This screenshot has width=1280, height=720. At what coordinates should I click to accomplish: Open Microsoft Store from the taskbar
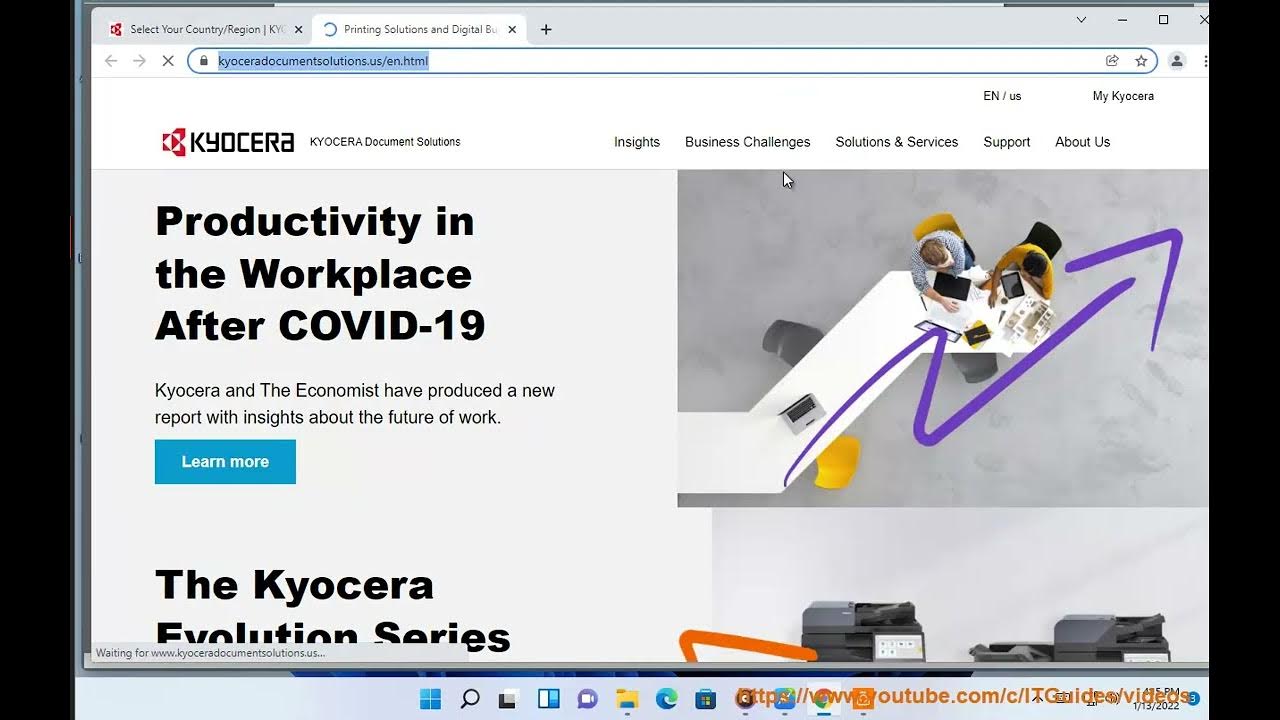706,699
